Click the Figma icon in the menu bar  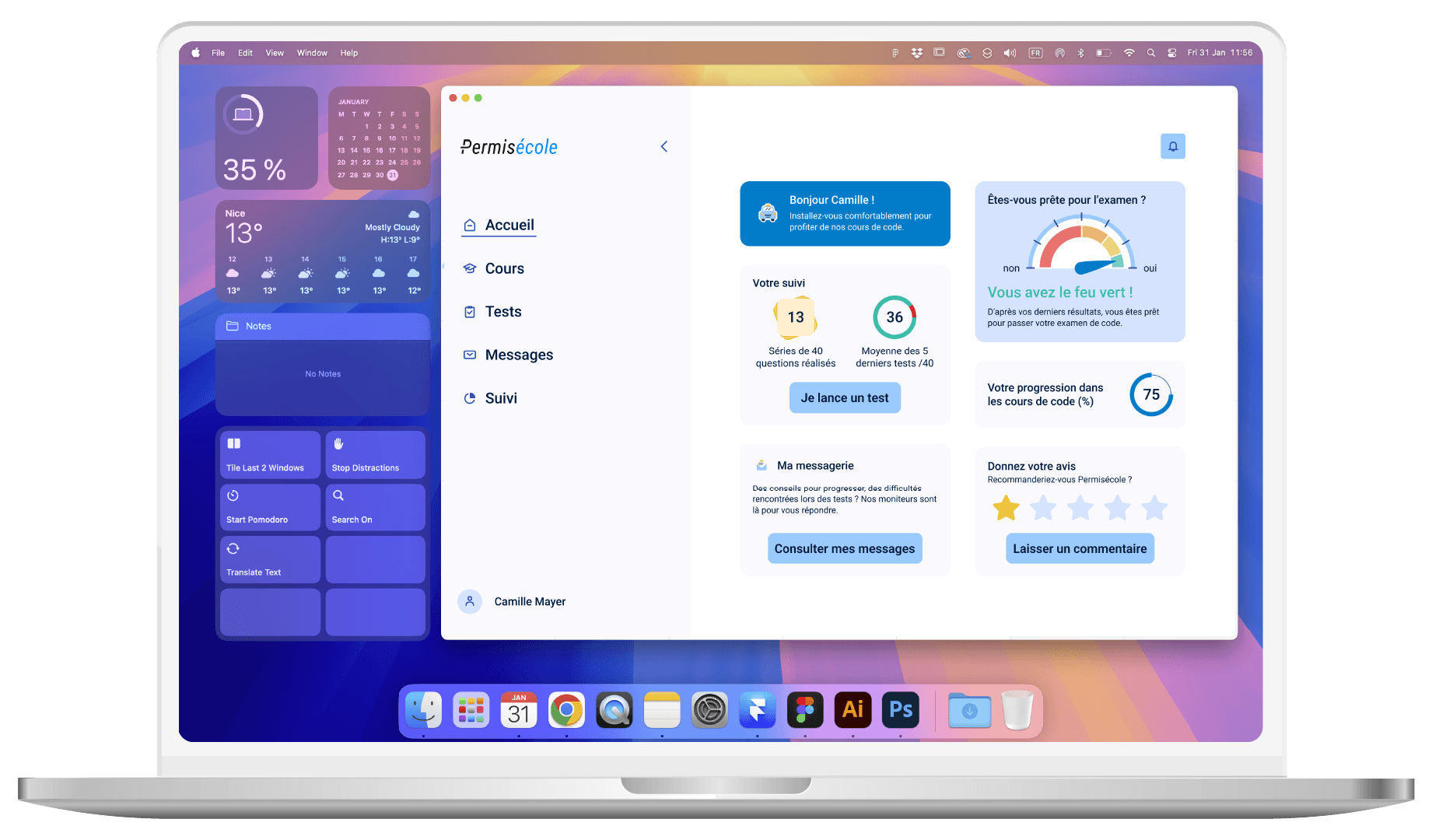pos(895,53)
